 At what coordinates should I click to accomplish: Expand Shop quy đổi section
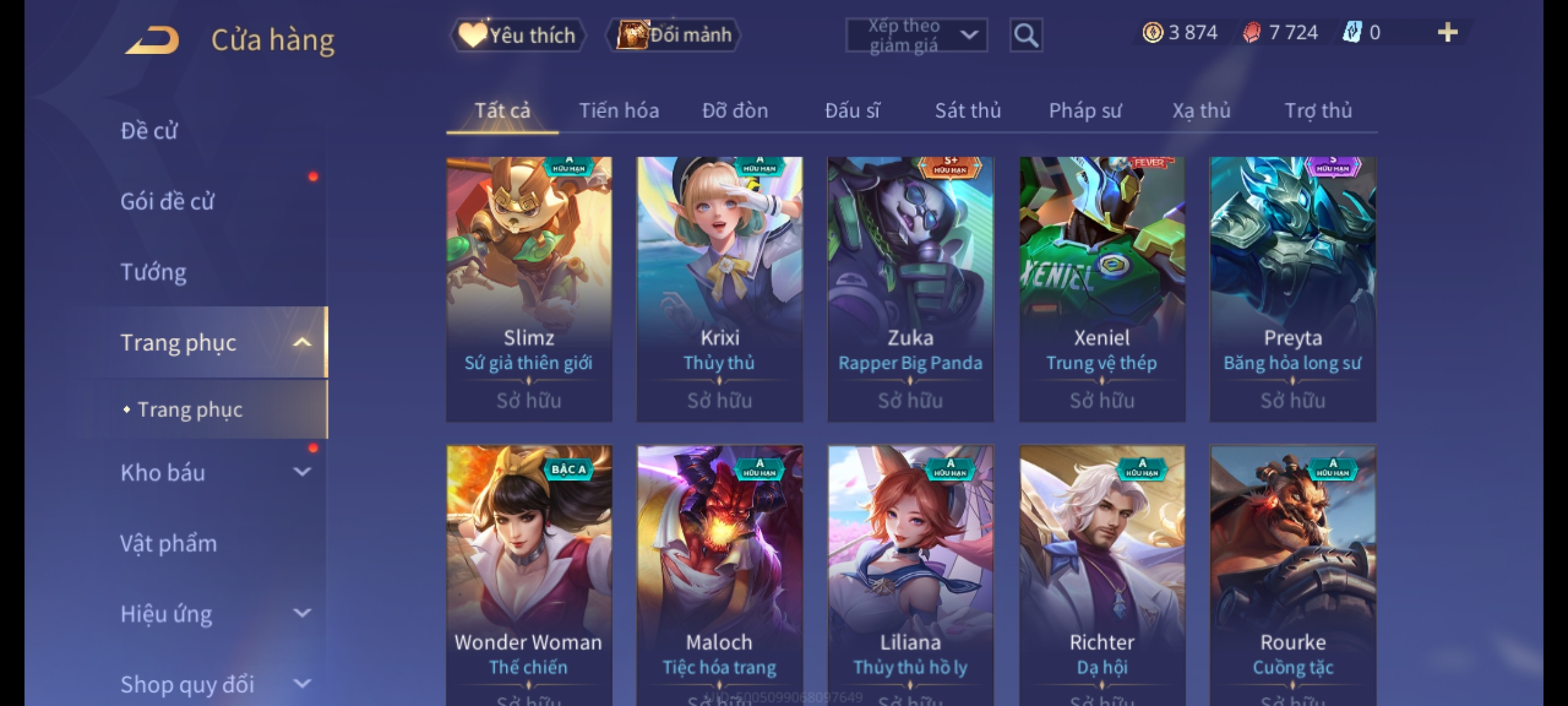(x=302, y=683)
